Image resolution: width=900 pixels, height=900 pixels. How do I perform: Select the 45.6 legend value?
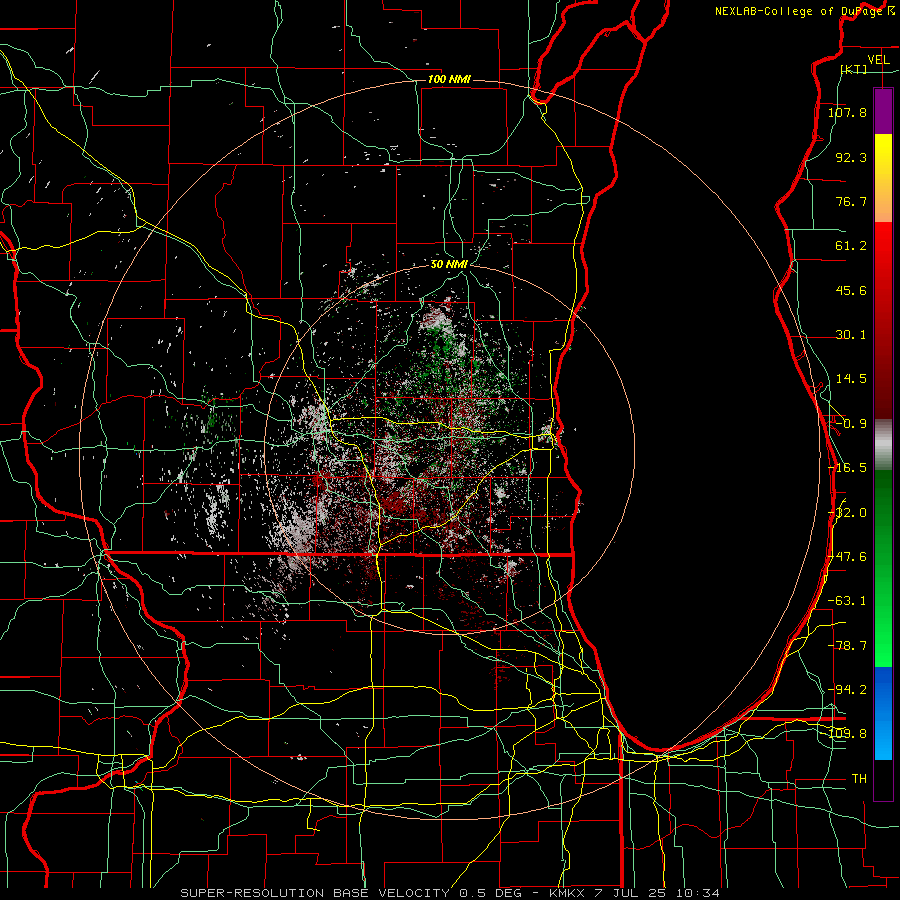851,290
